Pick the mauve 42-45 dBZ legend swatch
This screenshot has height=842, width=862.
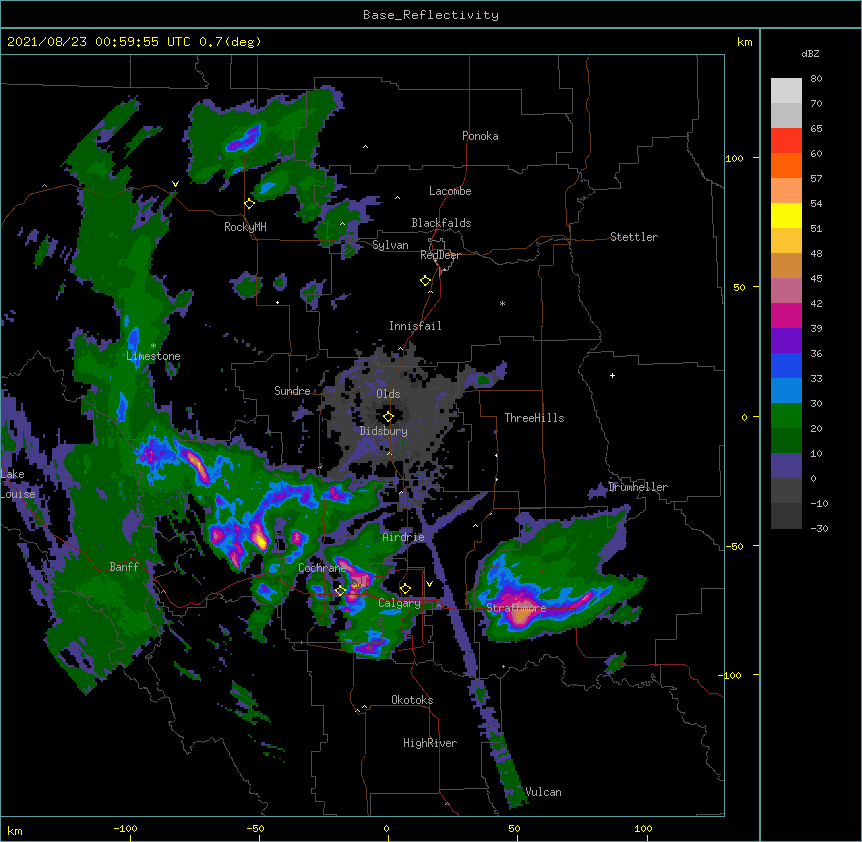click(786, 291)
